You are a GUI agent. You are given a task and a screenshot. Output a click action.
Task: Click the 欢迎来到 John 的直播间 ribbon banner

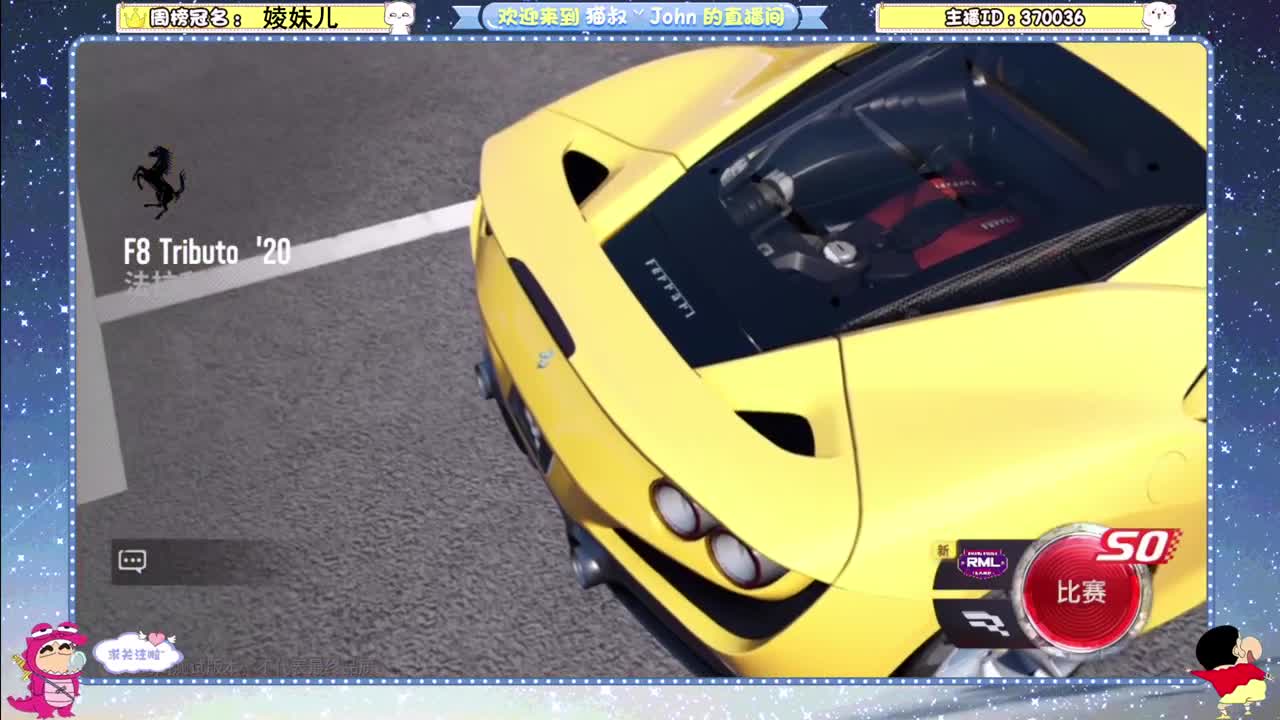[640, 17]
